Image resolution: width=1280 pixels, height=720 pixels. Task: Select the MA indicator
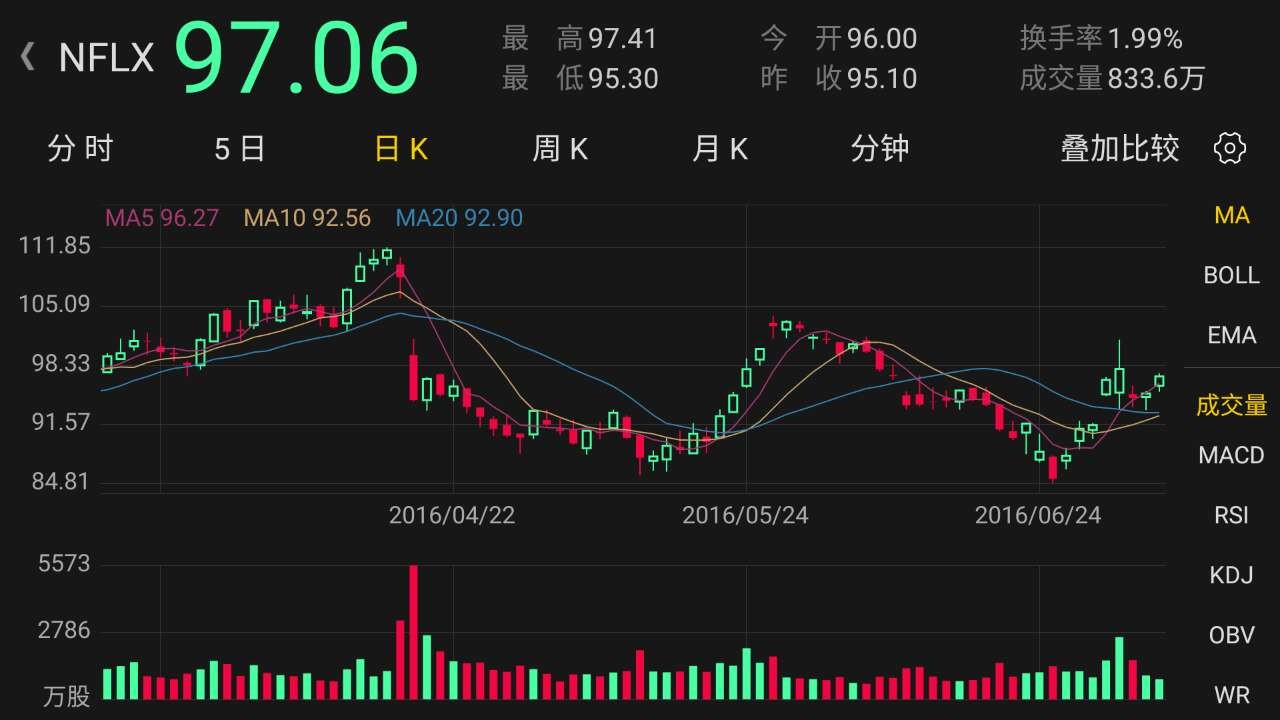[1231, 215]
